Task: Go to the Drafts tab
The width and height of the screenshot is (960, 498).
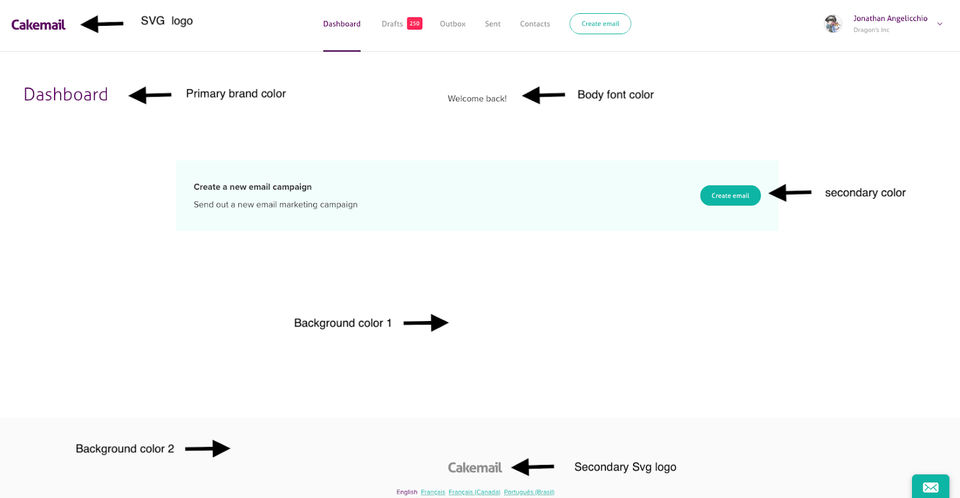Action: [392, 24]
